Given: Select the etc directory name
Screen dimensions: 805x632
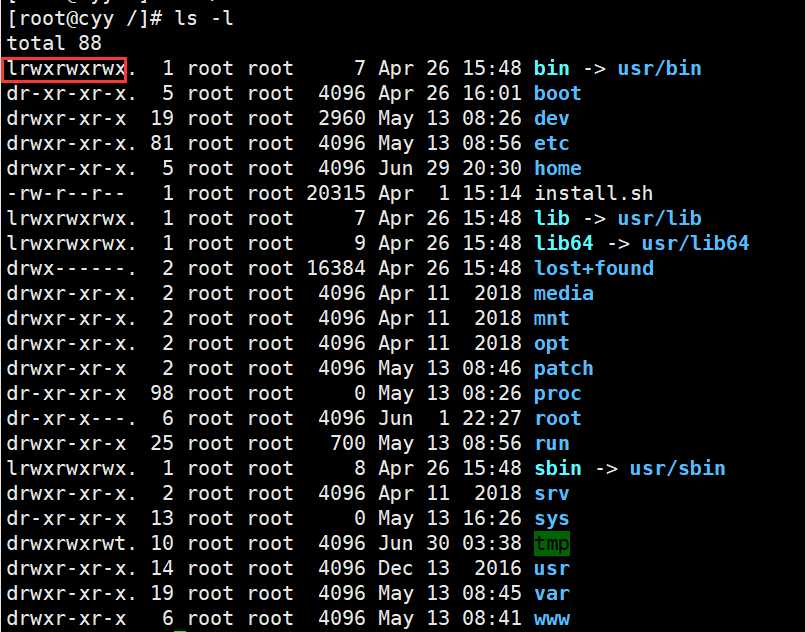Looking at the screenshot, I should click(x=552, y=143).
